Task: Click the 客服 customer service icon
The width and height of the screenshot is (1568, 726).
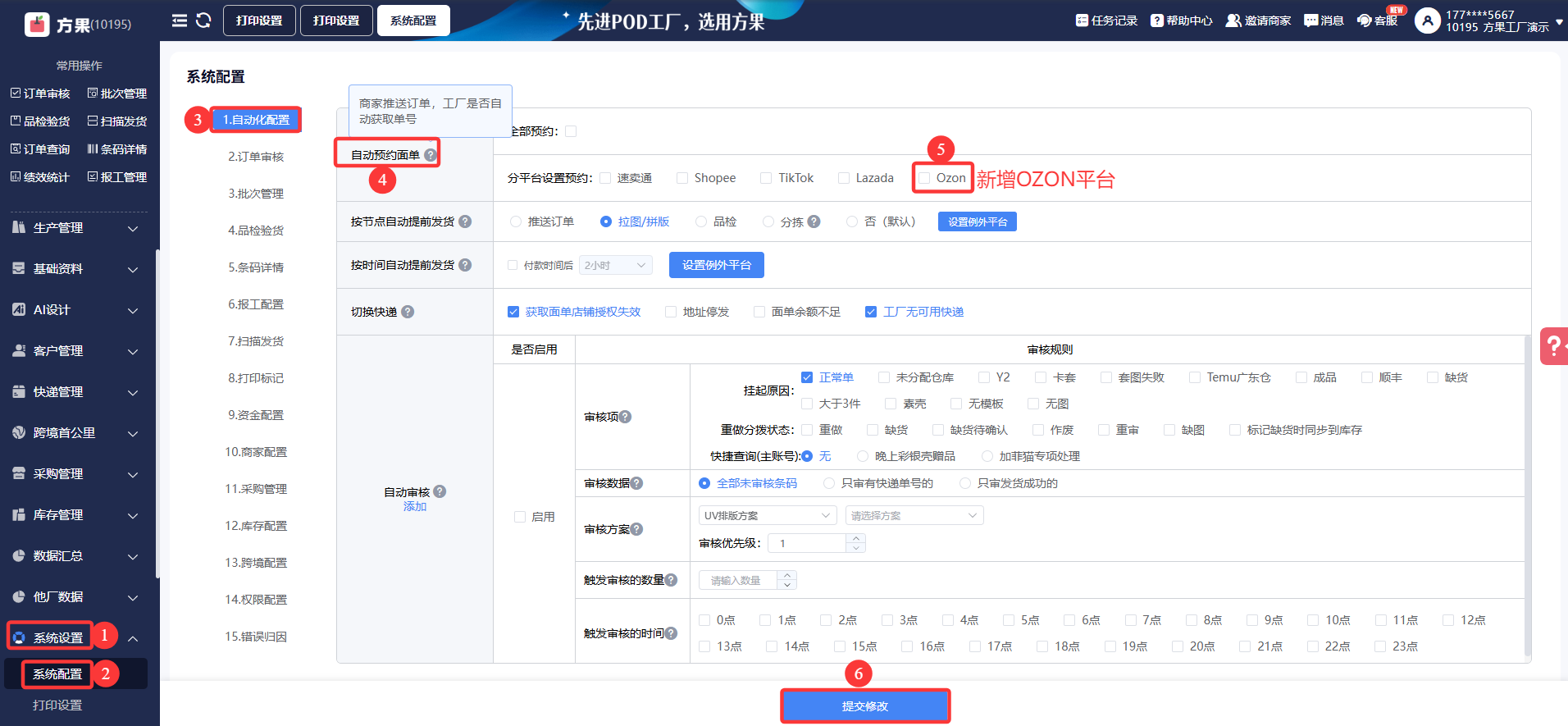Action: [1365, 21]
